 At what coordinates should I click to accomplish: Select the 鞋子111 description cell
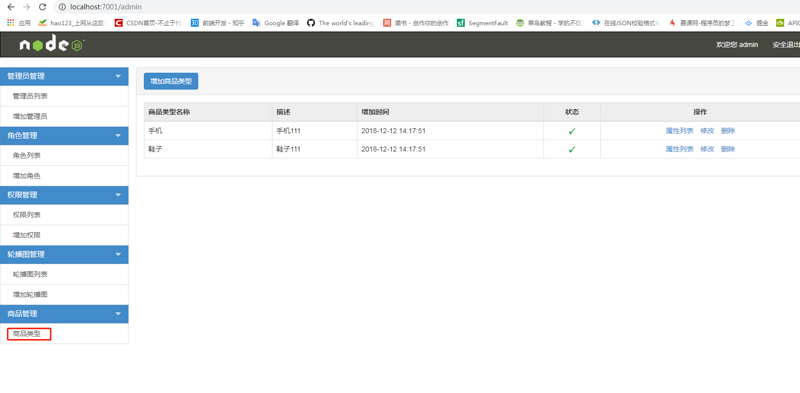click(315, 149)
